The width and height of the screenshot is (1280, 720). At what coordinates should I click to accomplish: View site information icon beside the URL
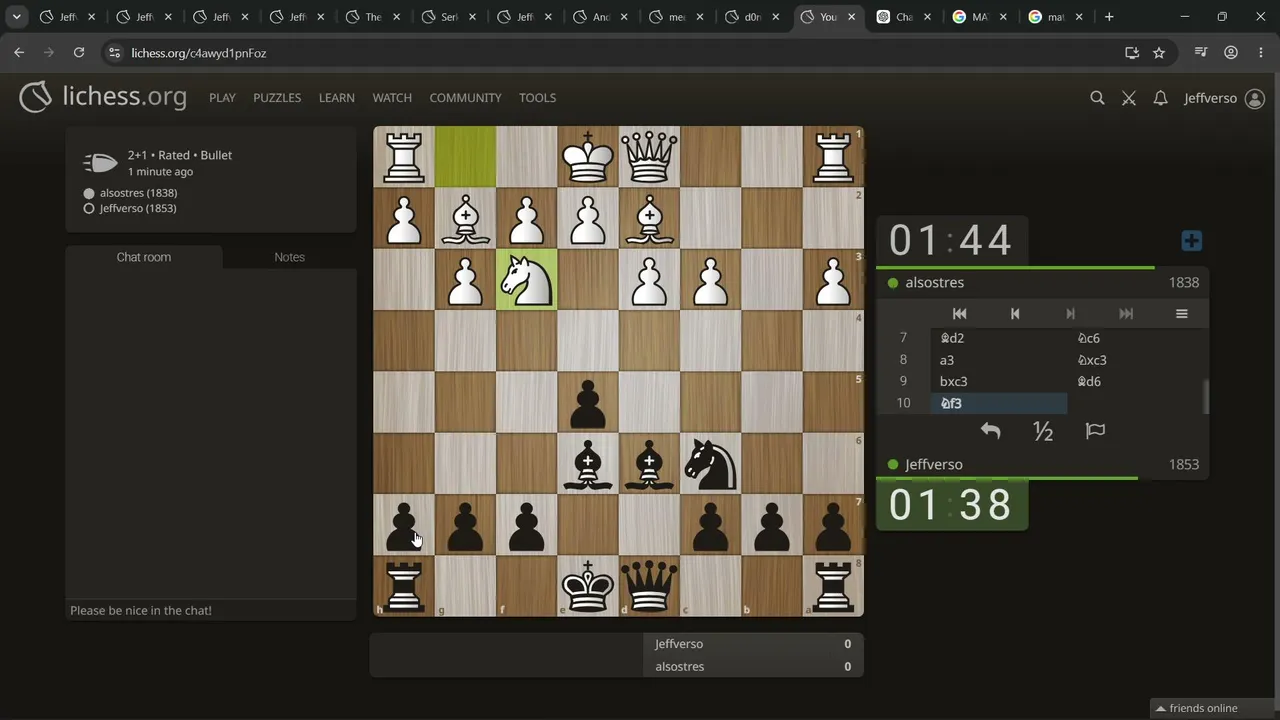tap(114, 53)
